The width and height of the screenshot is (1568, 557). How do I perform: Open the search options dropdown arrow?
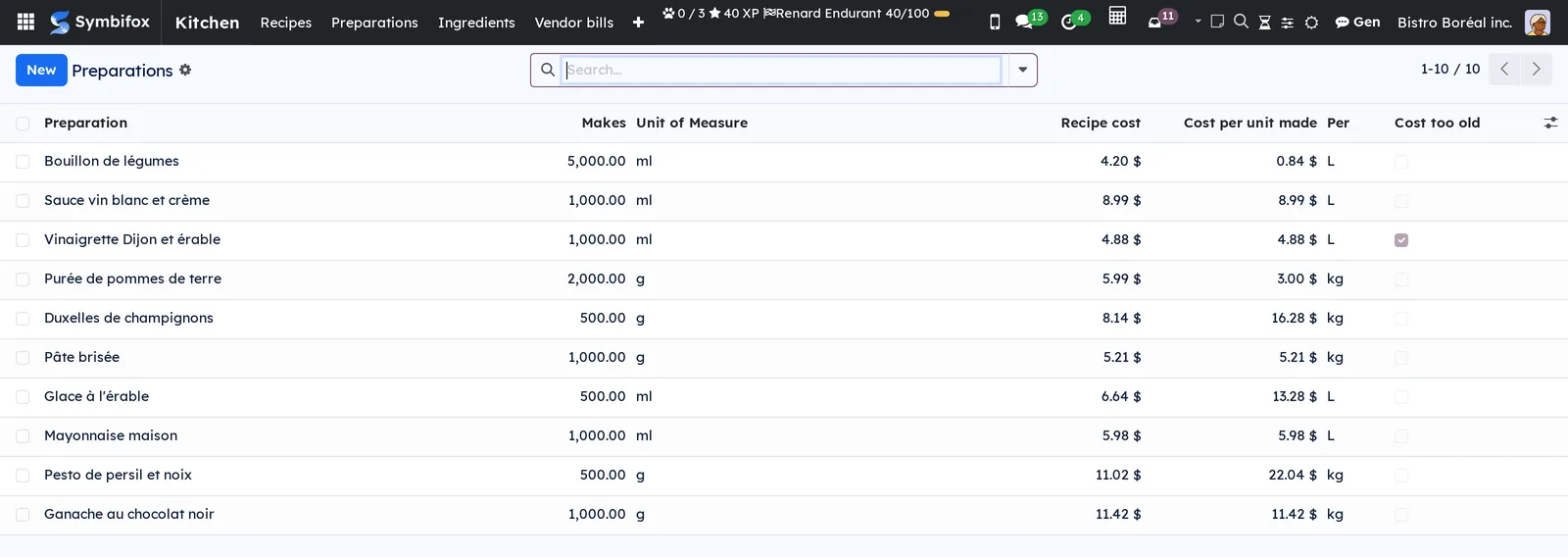tap(1022, 70)
